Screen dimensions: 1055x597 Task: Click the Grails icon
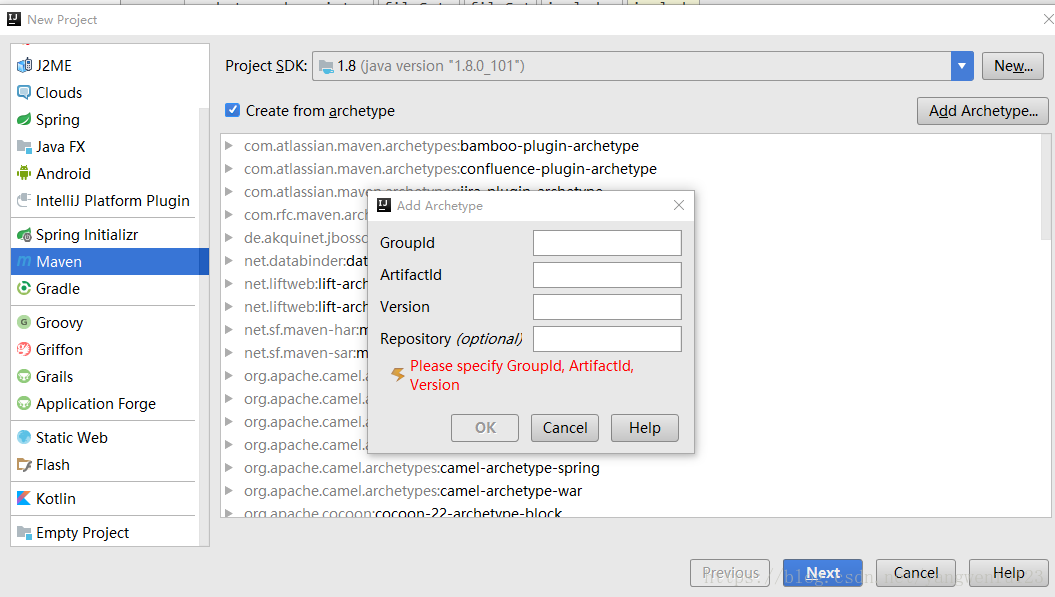[x=24, y=376]
